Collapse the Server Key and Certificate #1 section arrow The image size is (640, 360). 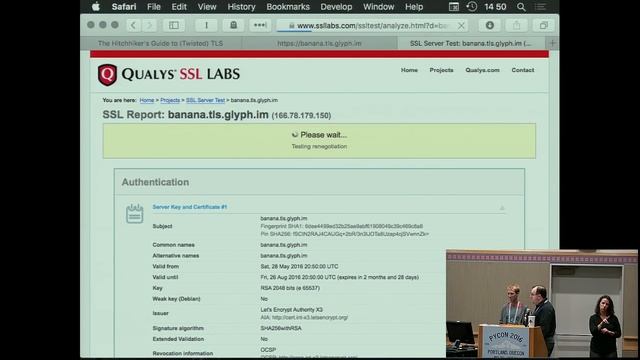(502, 208)
